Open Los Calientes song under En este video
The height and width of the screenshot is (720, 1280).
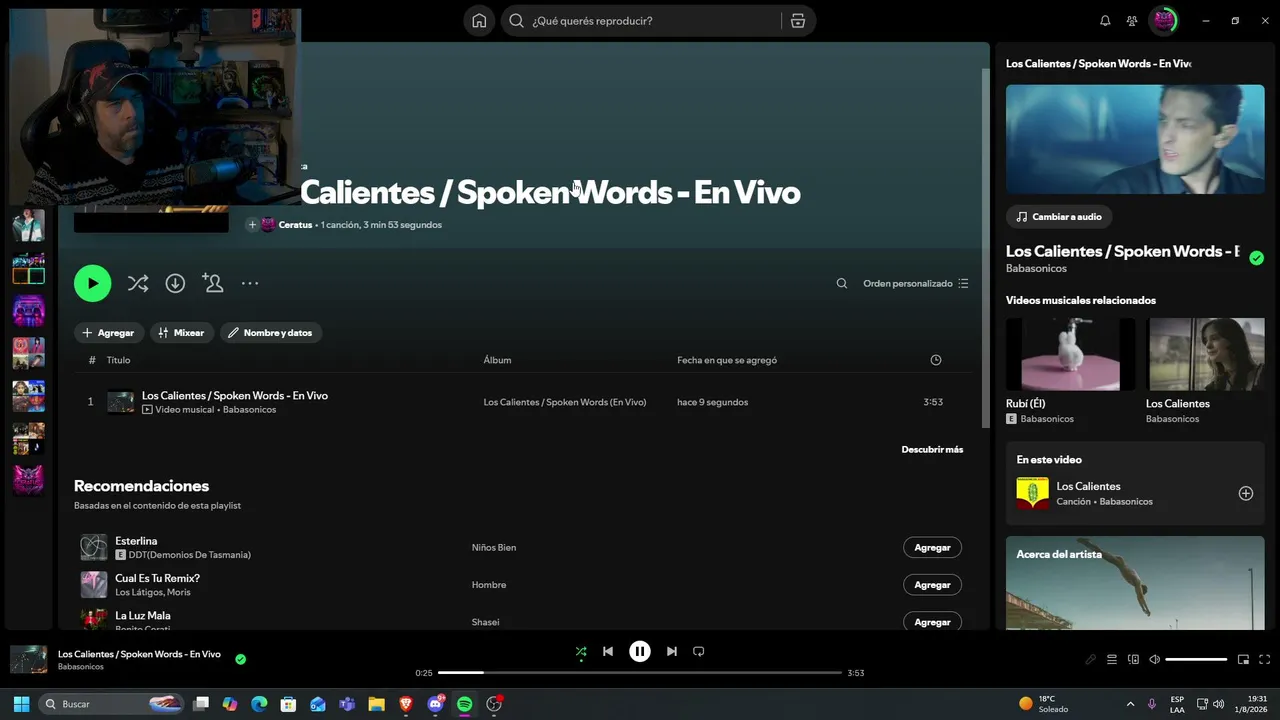pos(1088,486)
